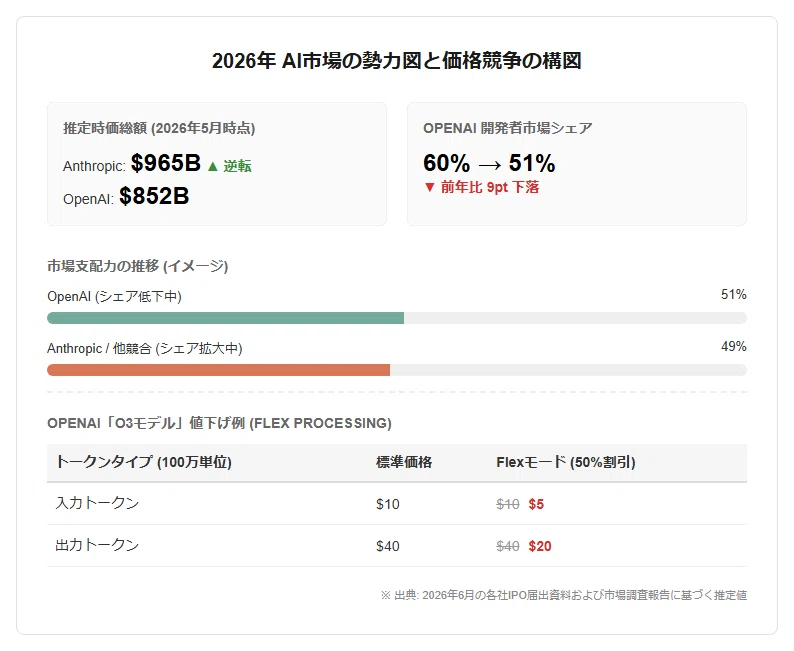Screen dimensions: 794x651
Task: Select the Anthropic $965B valuation figure
Action: click(x=166, y=163)
